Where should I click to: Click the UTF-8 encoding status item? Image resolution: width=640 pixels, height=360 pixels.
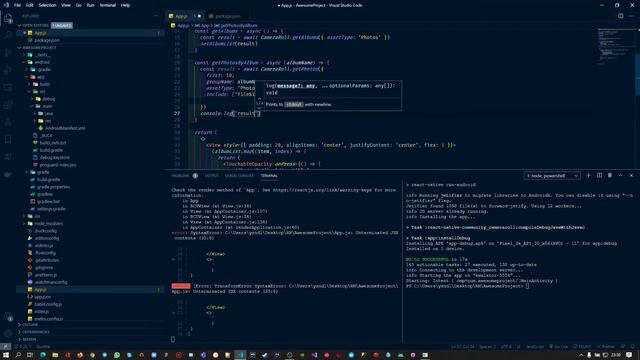click(x=506, y=347)
